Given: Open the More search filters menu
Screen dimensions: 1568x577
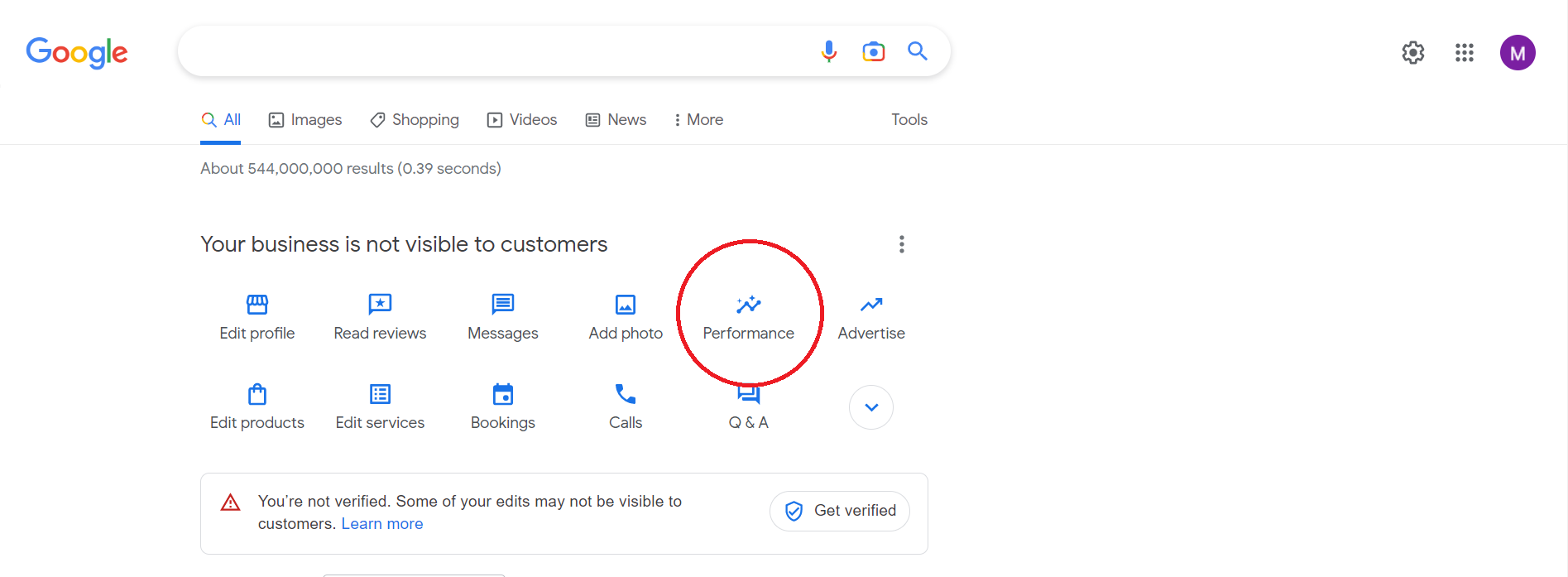Looking at the screenshot, I should [x=698, y=120].
